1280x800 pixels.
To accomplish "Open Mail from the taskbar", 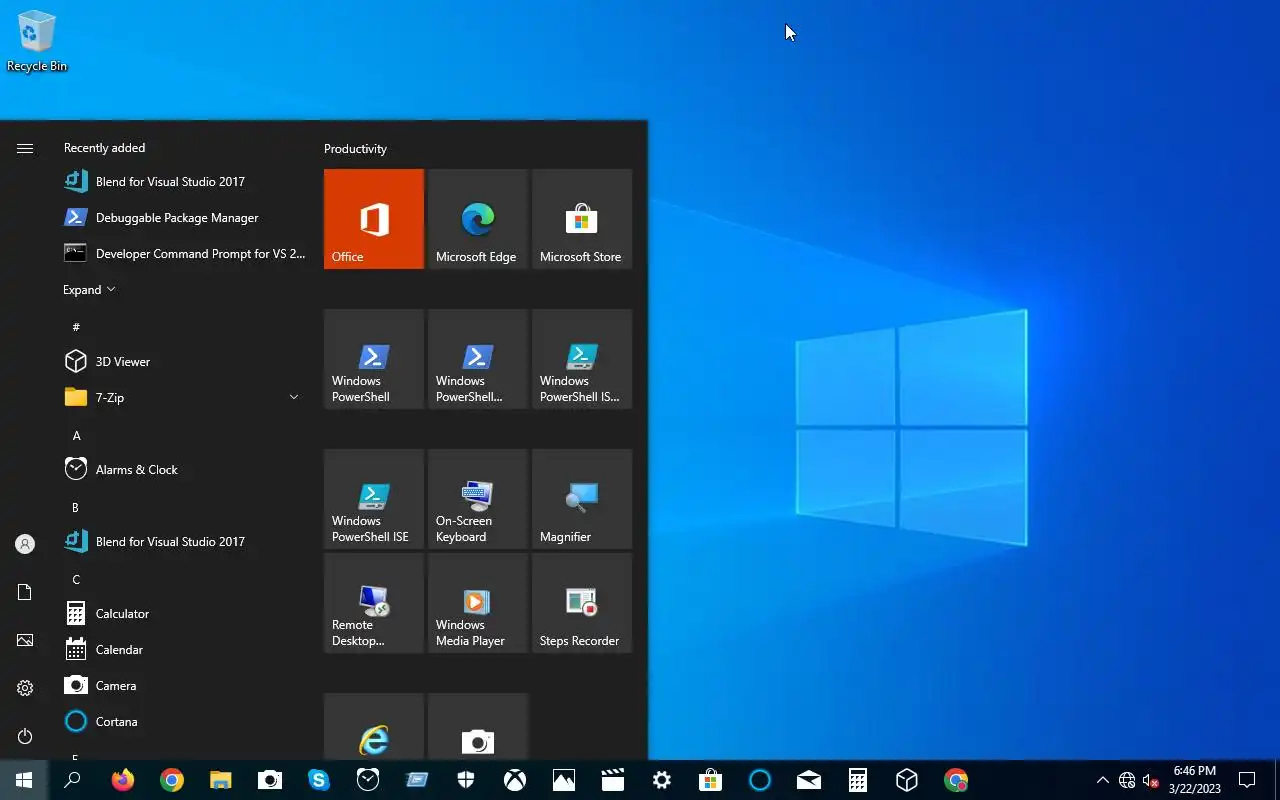I will [809, 780].
